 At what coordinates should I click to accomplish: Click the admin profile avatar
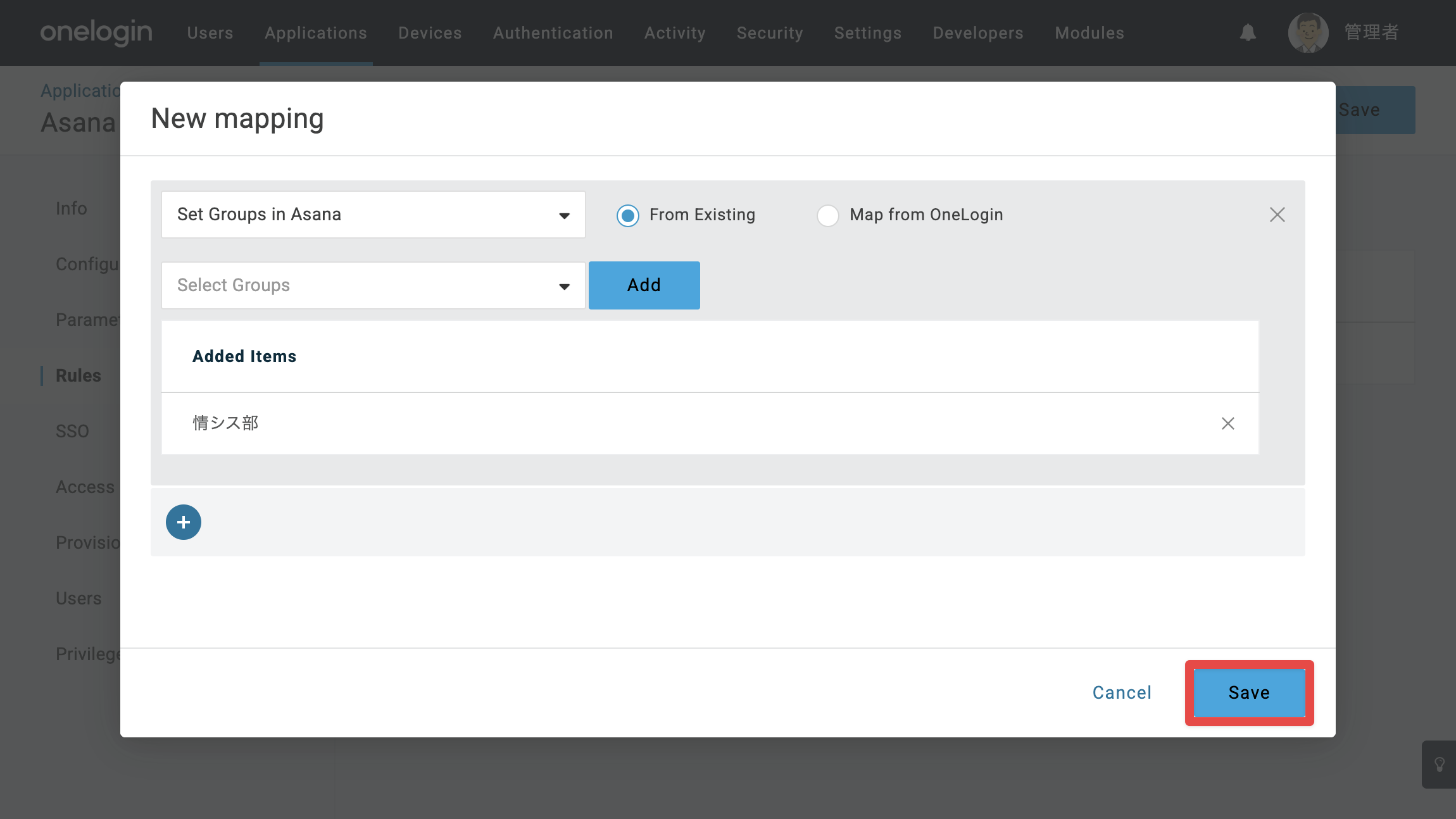1308,32
